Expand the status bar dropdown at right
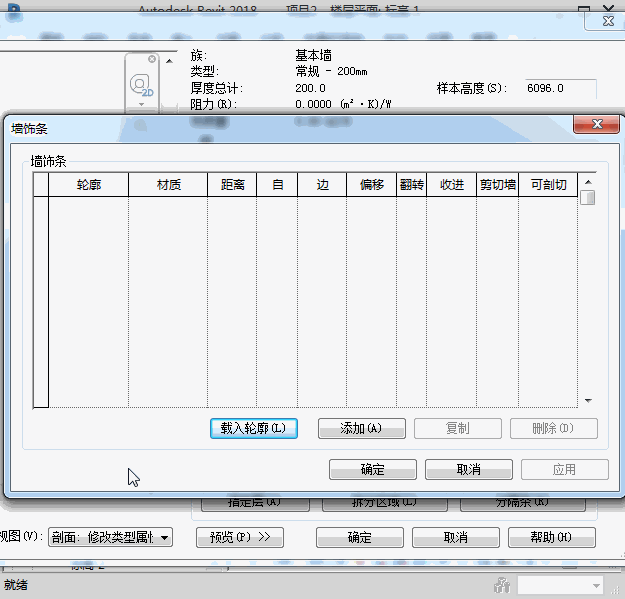Screen dimensions: 625x599 [596, 586]
